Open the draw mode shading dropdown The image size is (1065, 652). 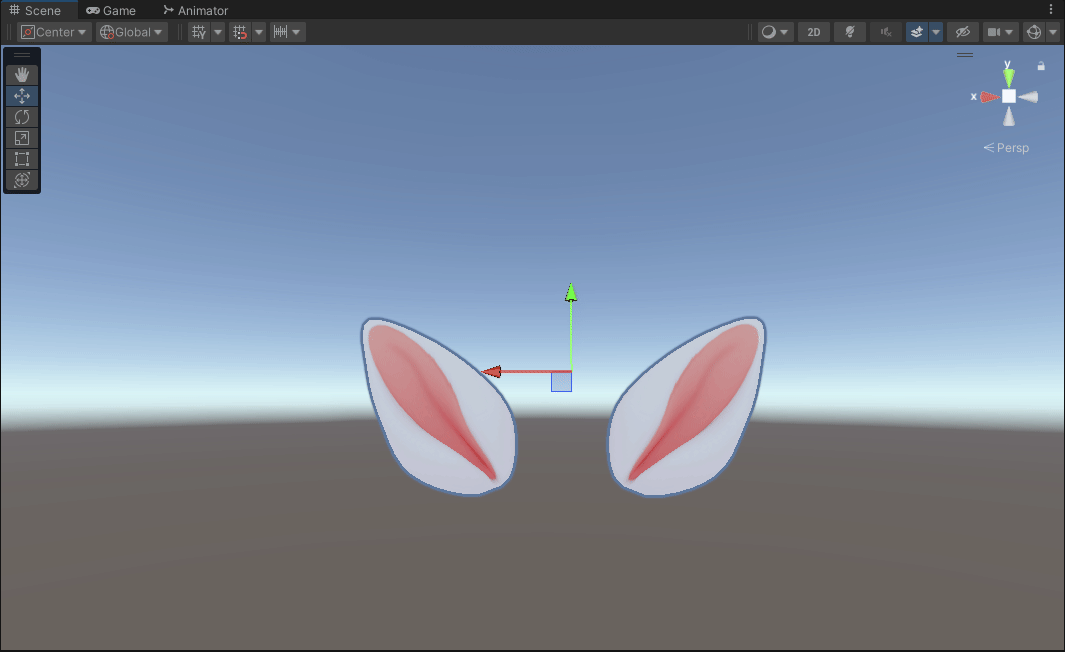[775, 32]
